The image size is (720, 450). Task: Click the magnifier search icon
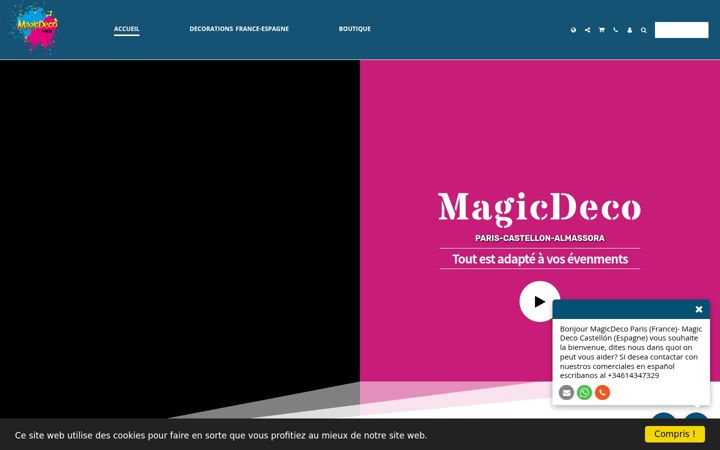(644, 30)
